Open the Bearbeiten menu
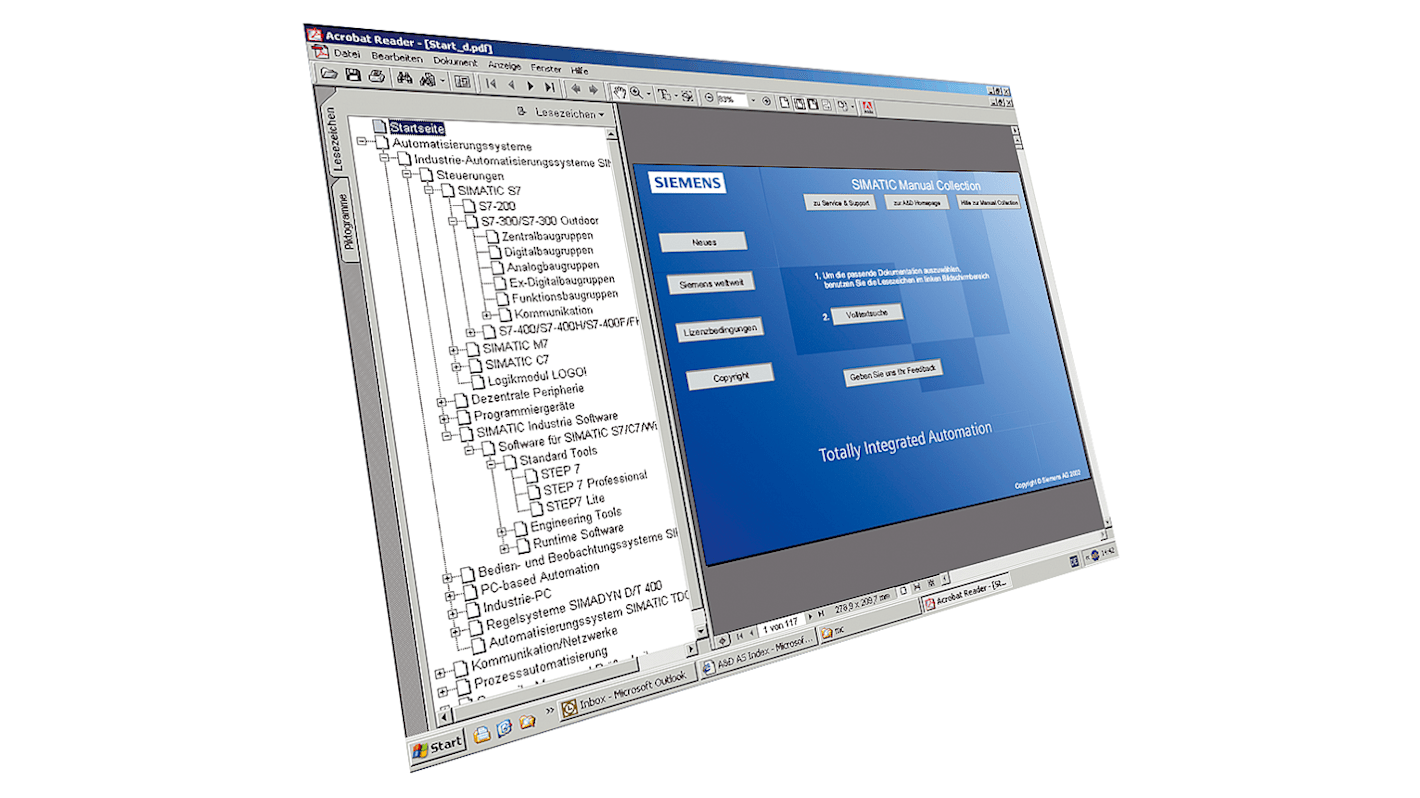Image resolution: width=1420 pixels, height=798 pixels. coord(397,58)
